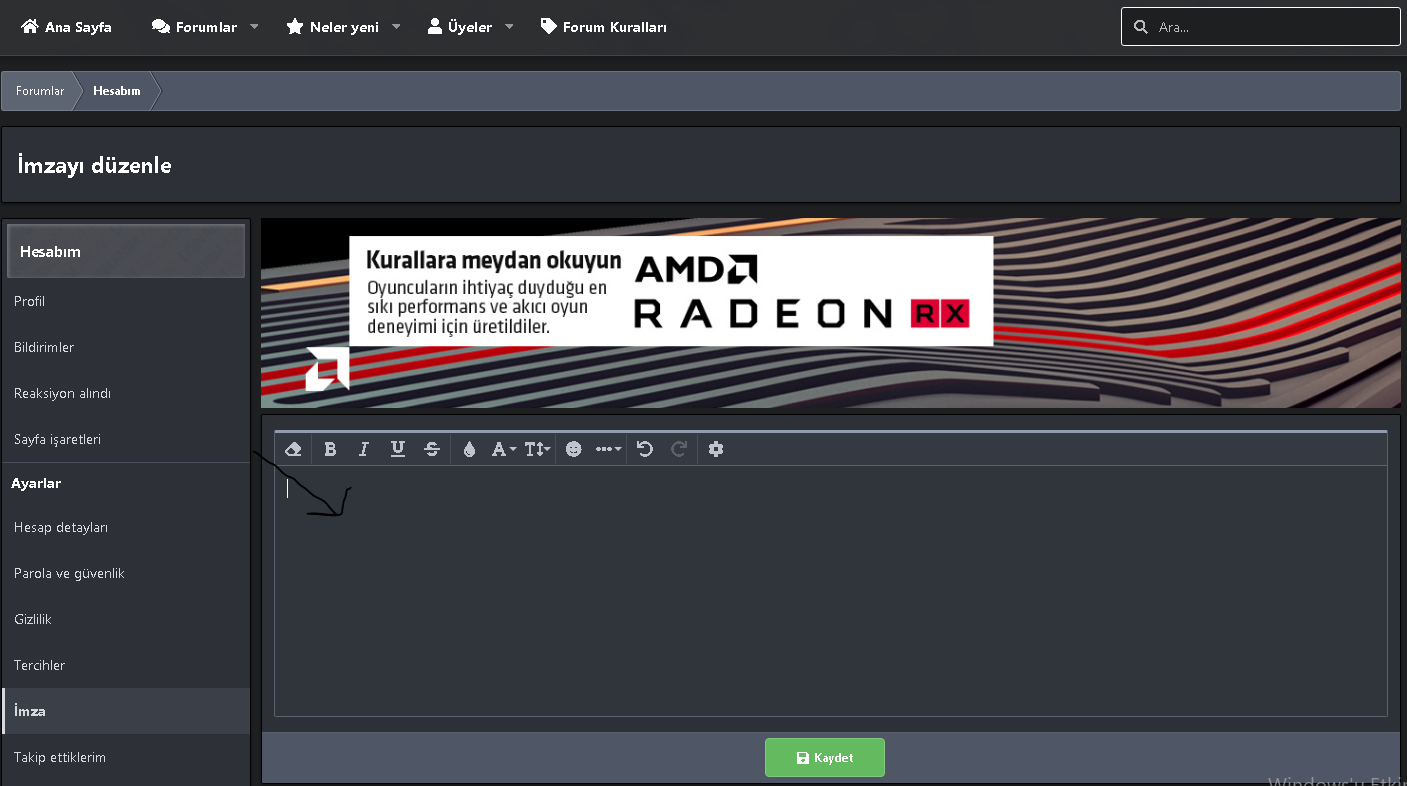Toggle bold formatting in editor
Screen dimensions: 1407x786
coord(330,449)
